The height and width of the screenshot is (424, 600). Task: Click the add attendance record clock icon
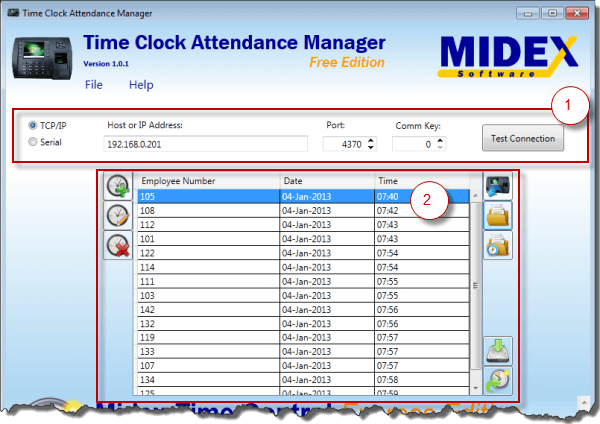pos(118,186)
